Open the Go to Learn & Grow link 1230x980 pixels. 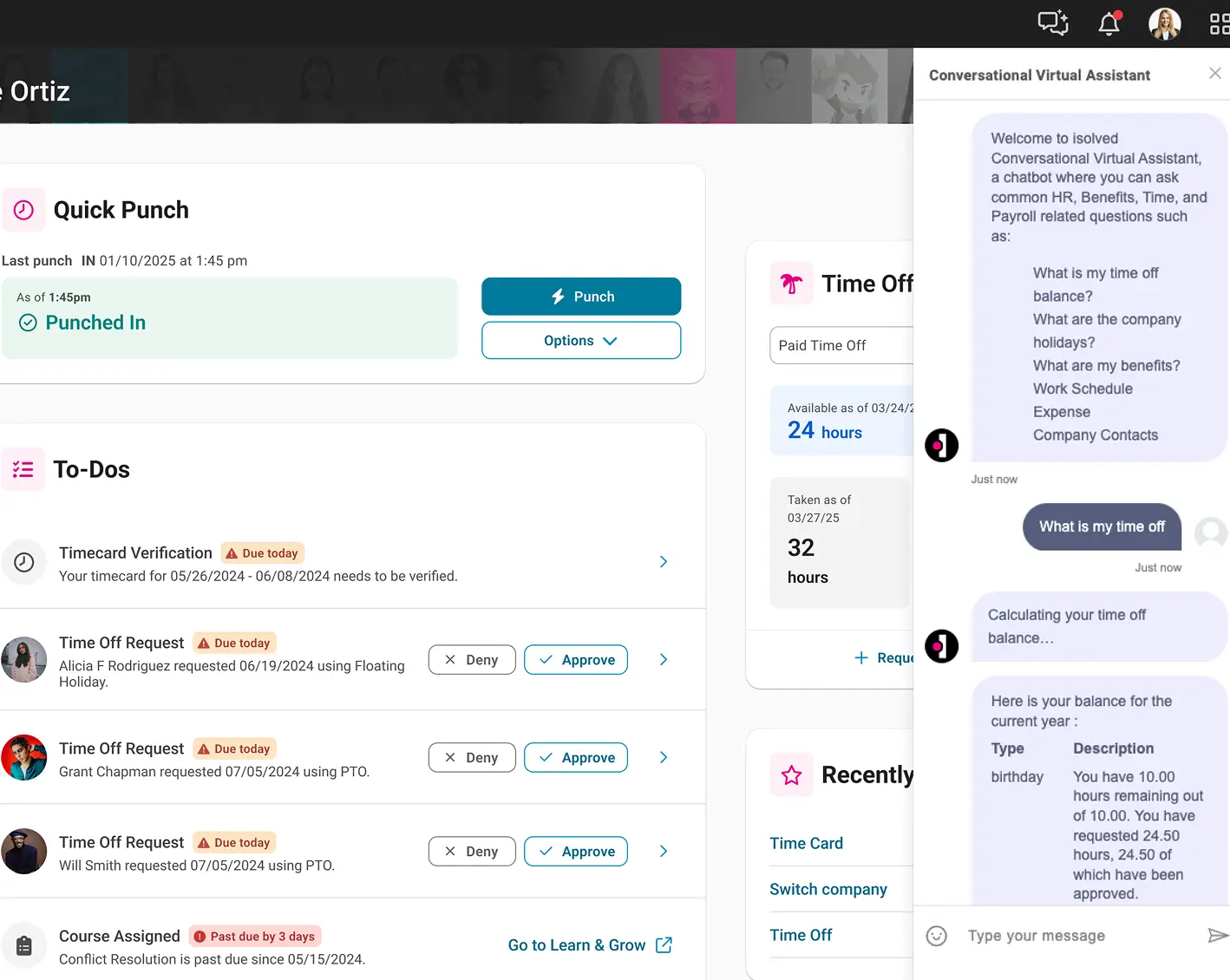[577, 944]
